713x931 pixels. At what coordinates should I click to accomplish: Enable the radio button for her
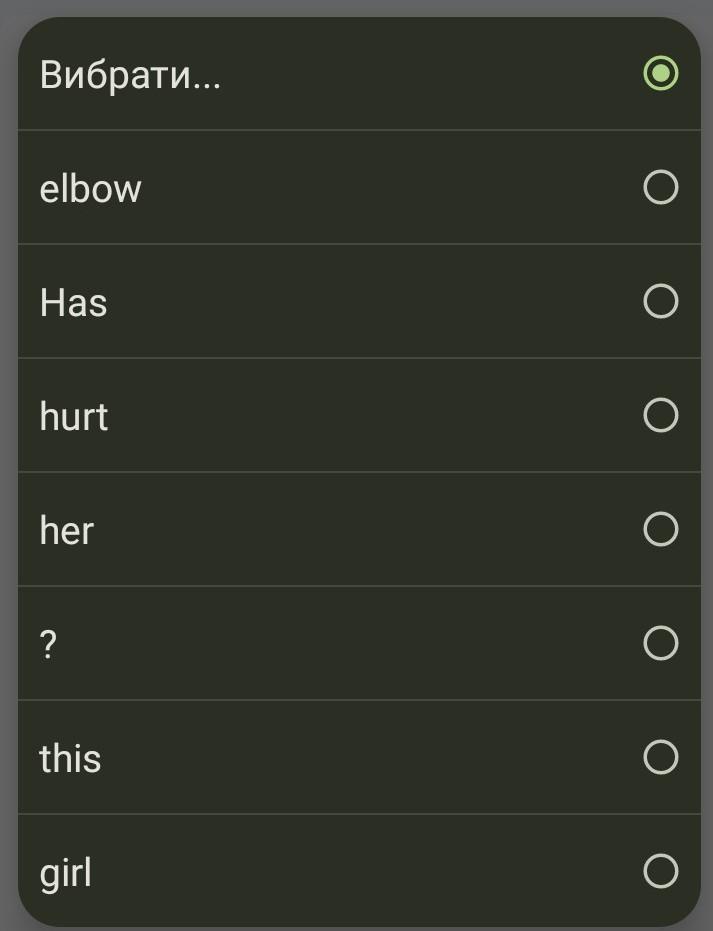[660, 529]
